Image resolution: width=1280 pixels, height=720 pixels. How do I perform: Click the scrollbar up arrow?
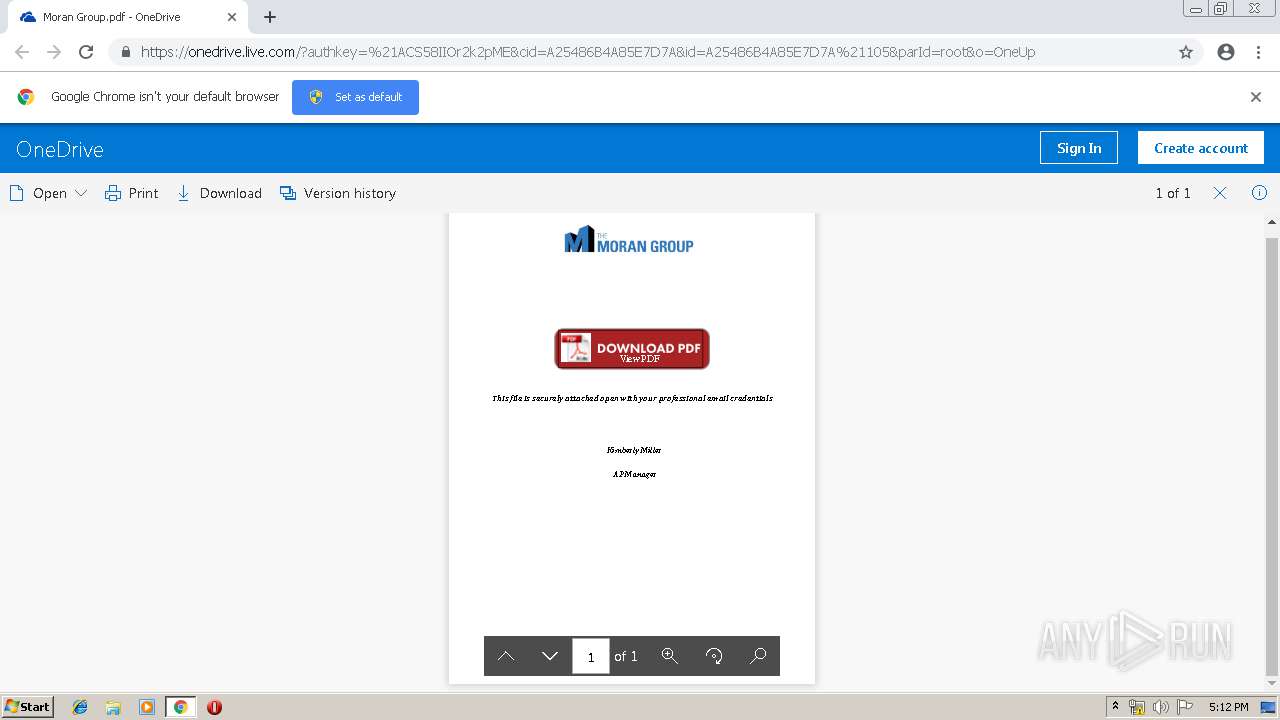tap(1272, 222)
